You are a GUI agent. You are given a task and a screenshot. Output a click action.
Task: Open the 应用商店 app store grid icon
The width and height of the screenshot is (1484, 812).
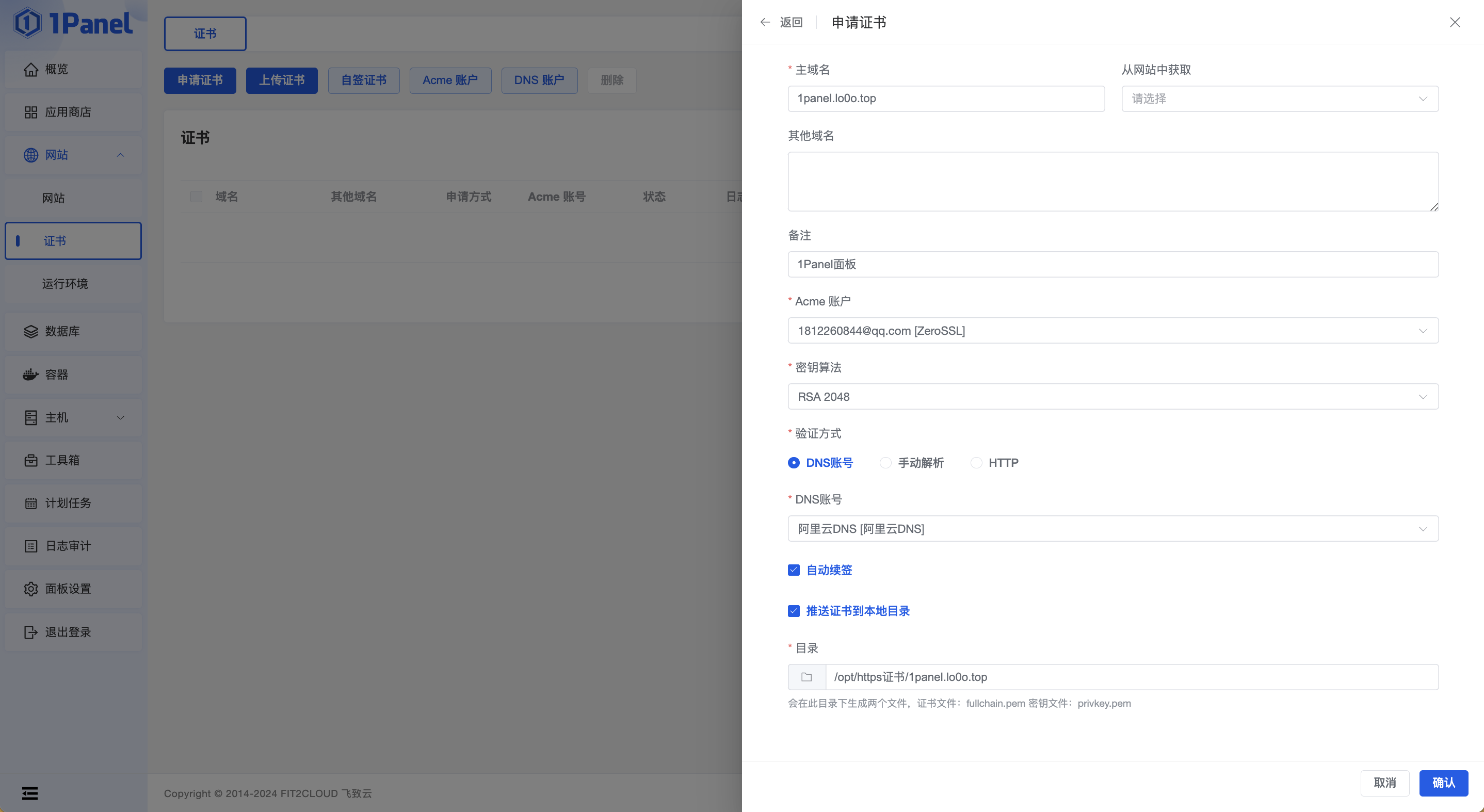coord(31,112)
